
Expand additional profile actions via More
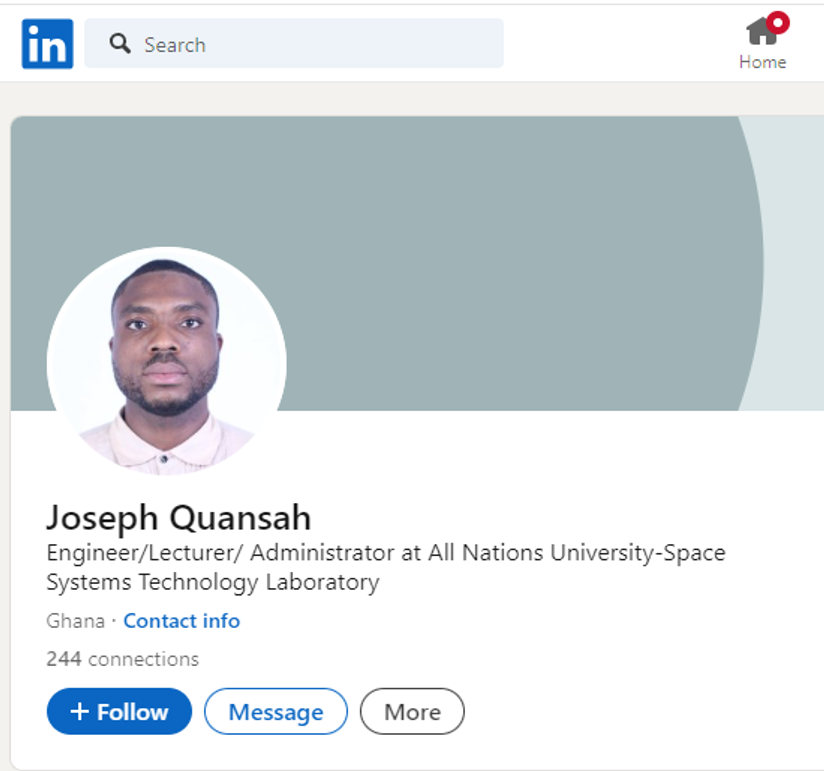coord(412,711)
